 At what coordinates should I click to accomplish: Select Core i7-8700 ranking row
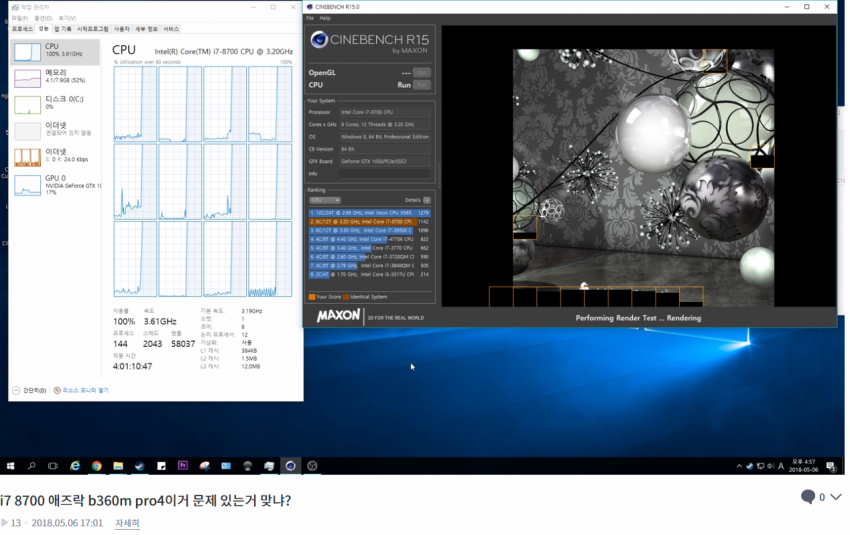370,222
